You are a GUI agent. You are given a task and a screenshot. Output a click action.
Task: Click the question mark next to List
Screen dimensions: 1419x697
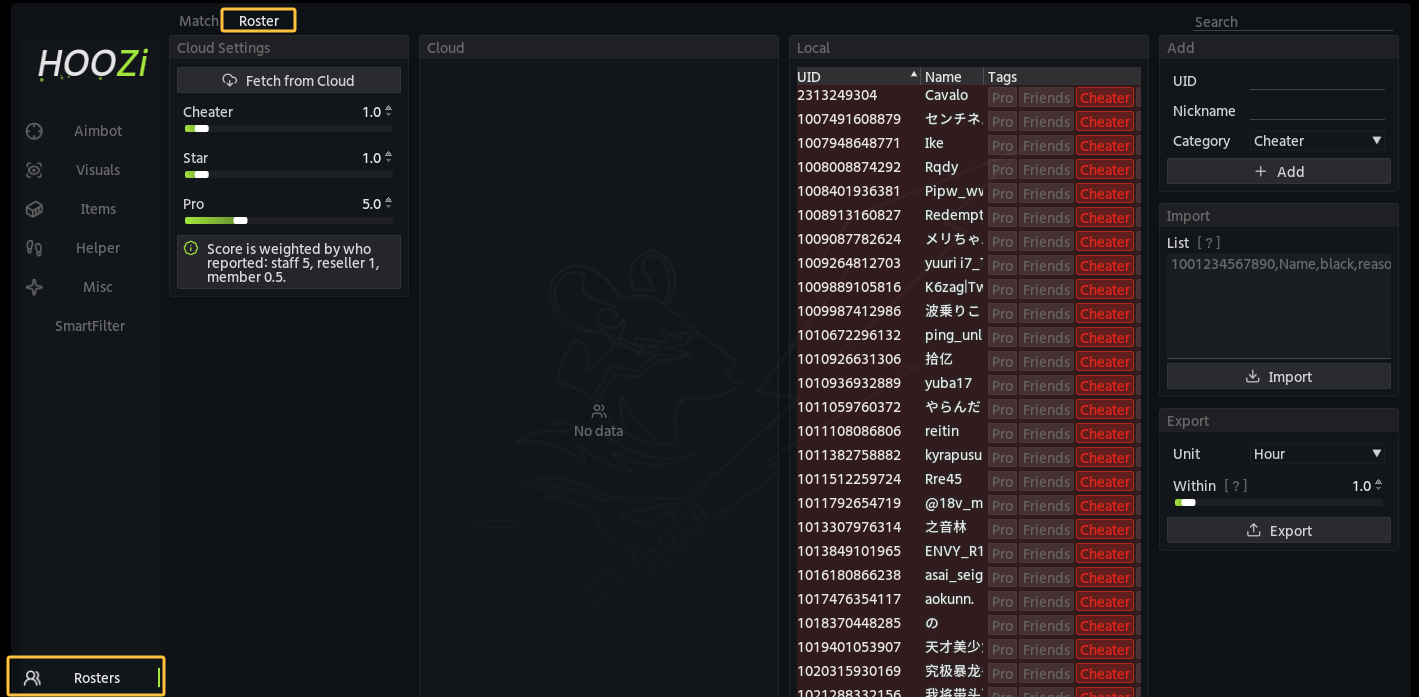[x=1209, y=243]
